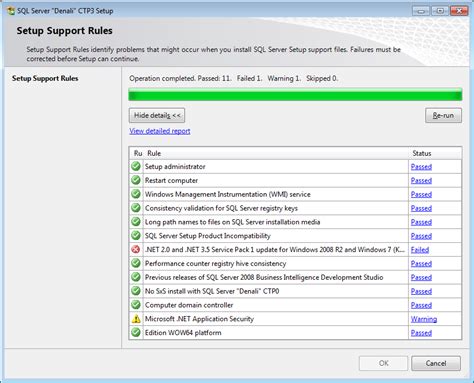Select 'SQL Server Setup Product Incompatibility' text
Viewport: 474px width, 383px height.
(x=208, y=236)
